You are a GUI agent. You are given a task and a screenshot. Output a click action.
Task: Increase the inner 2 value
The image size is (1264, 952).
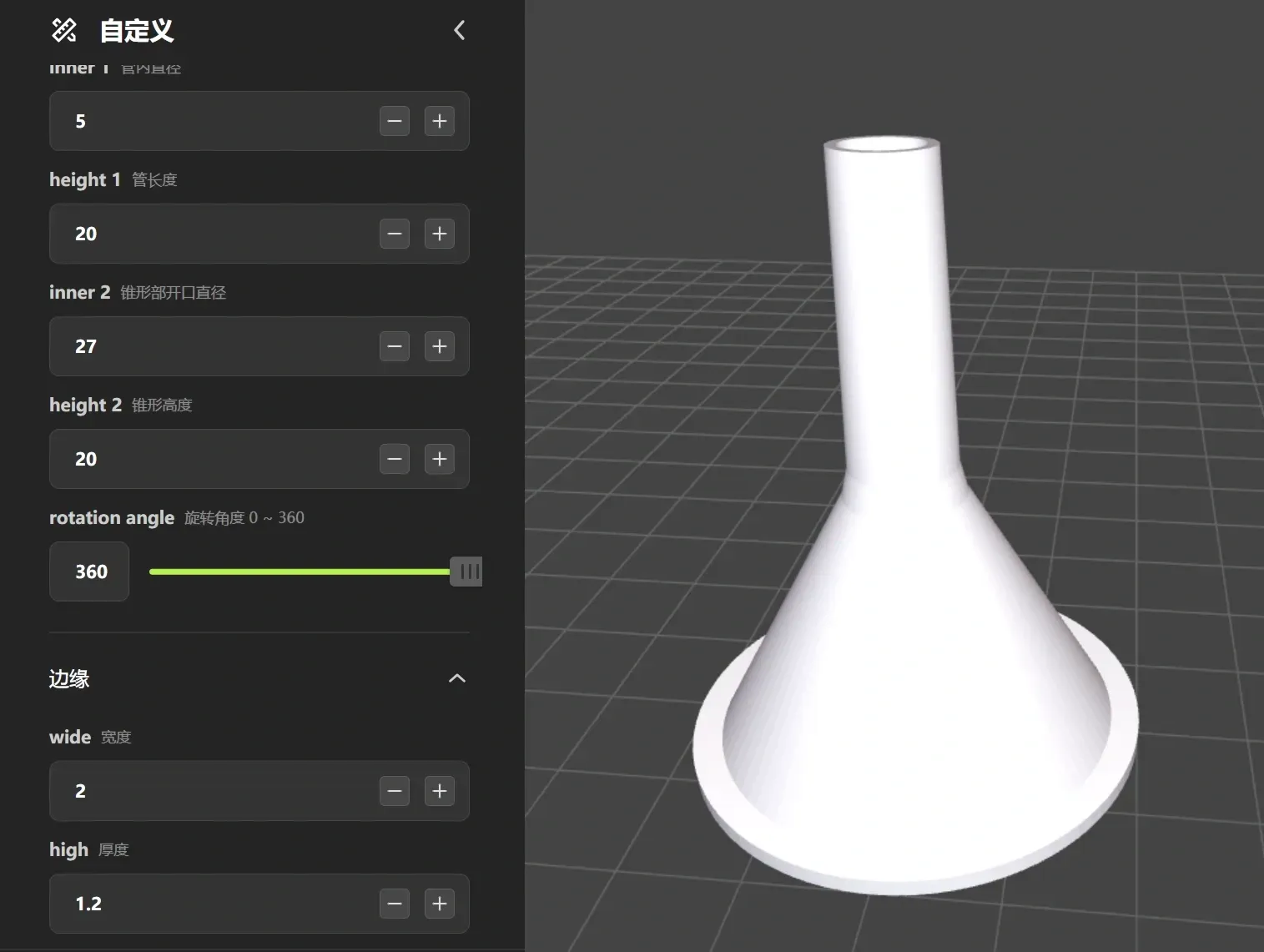(440, 346)
